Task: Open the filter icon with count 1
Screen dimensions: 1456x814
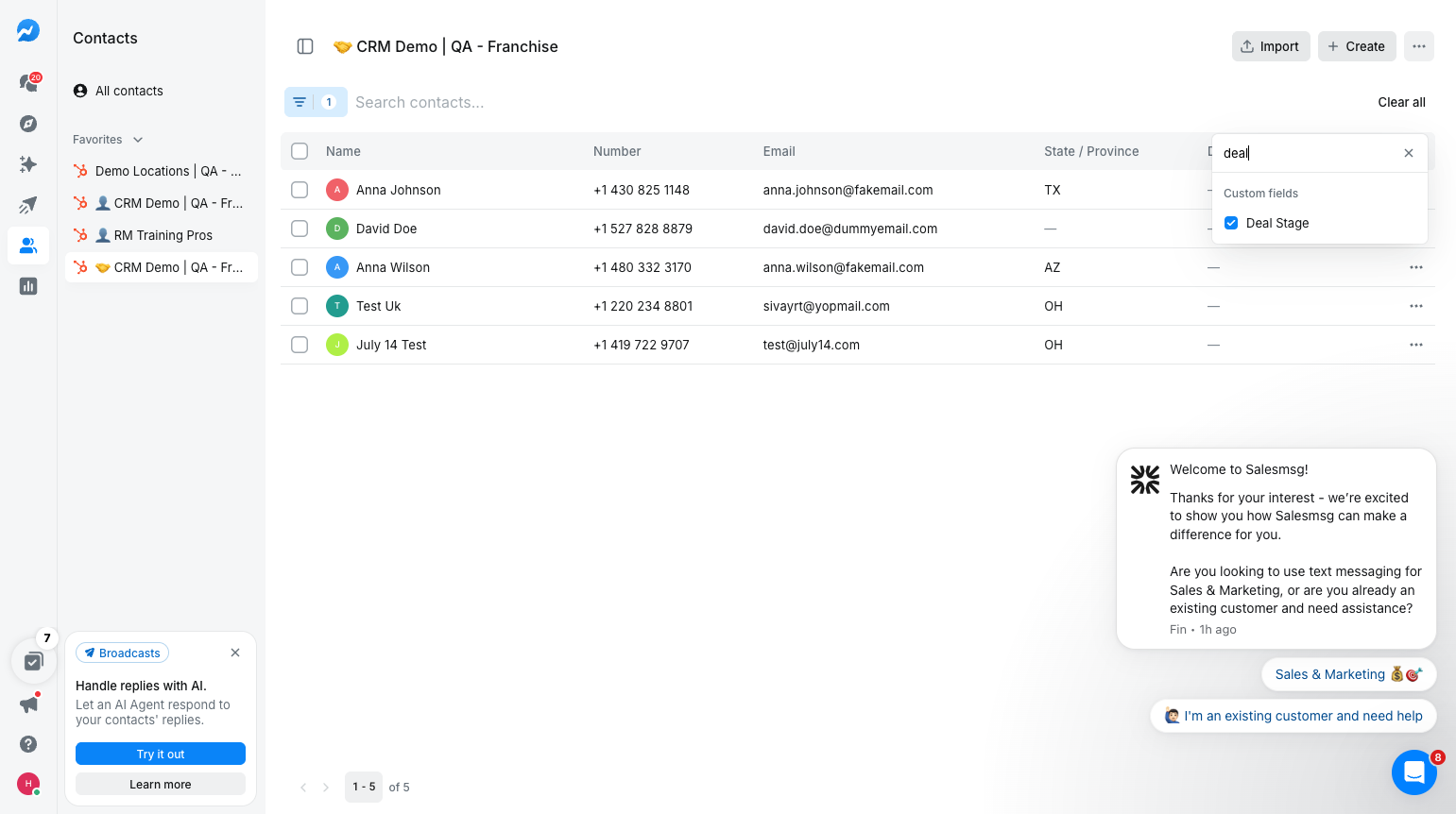Action: tap(316, 102)
